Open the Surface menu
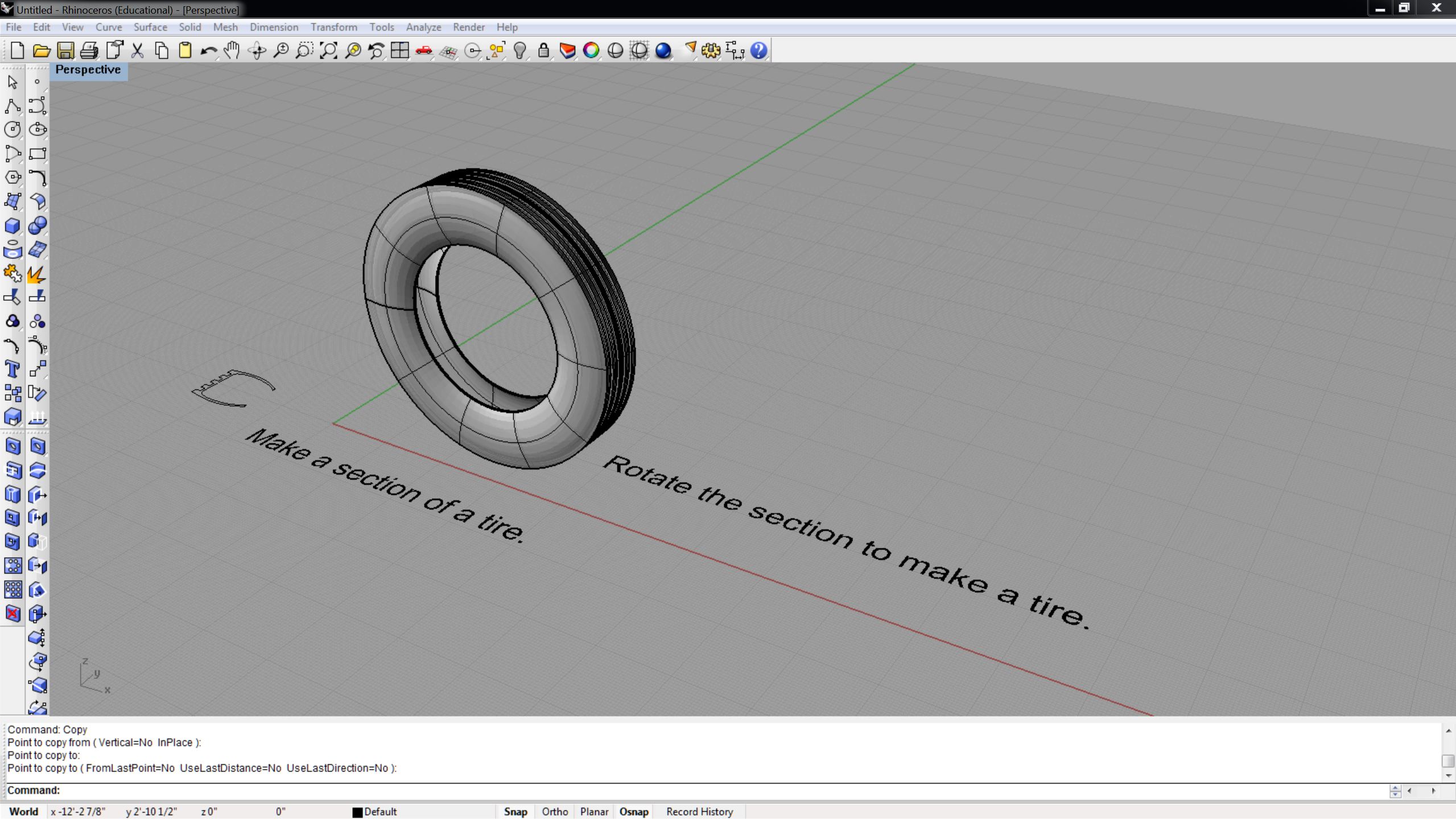Viewport: 1456px width, 819px height. click(150, 27)
